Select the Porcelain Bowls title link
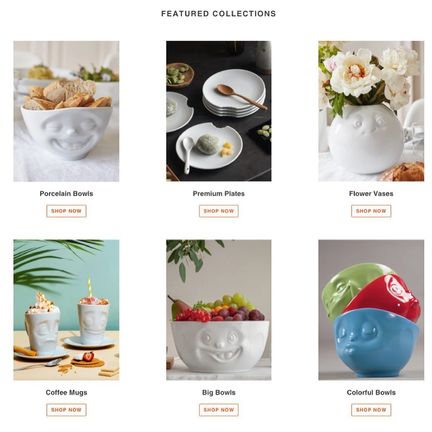The width and height of the screenshot is (432, 432). pos(66,194)
